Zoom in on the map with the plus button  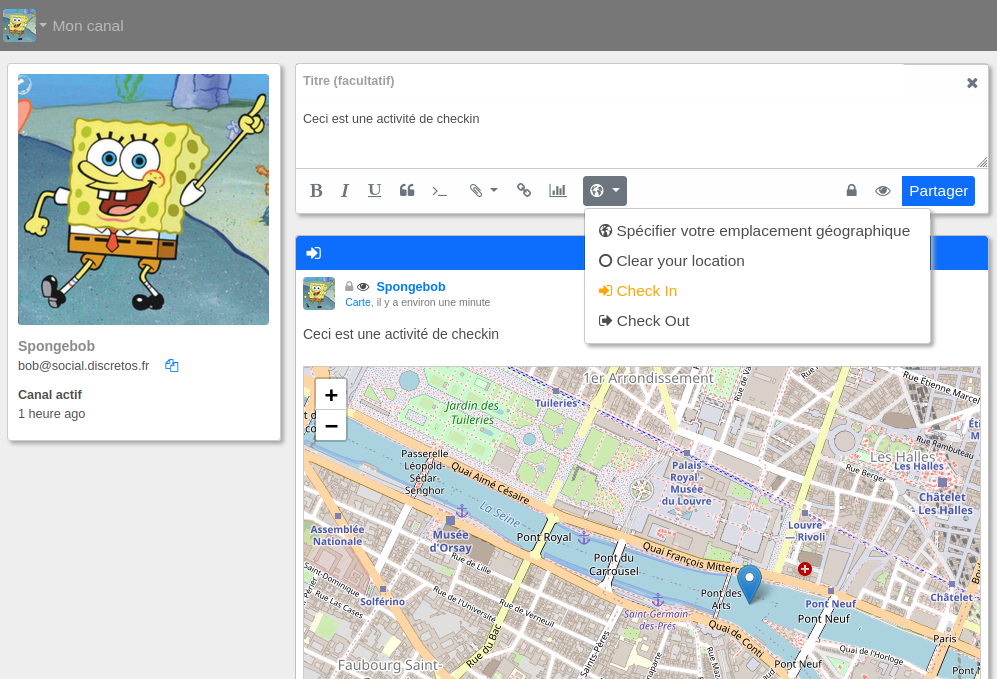click(331, 395)
